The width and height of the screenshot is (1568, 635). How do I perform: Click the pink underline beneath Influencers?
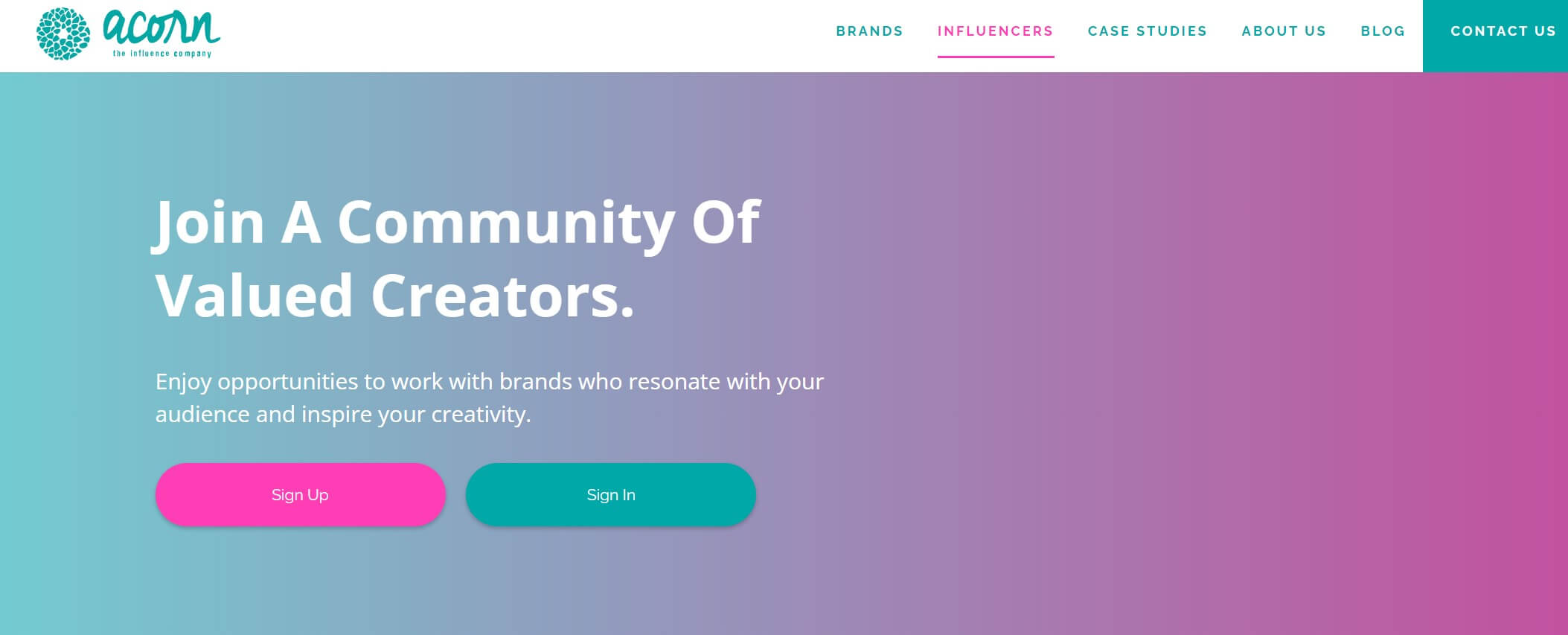[995, 55]
